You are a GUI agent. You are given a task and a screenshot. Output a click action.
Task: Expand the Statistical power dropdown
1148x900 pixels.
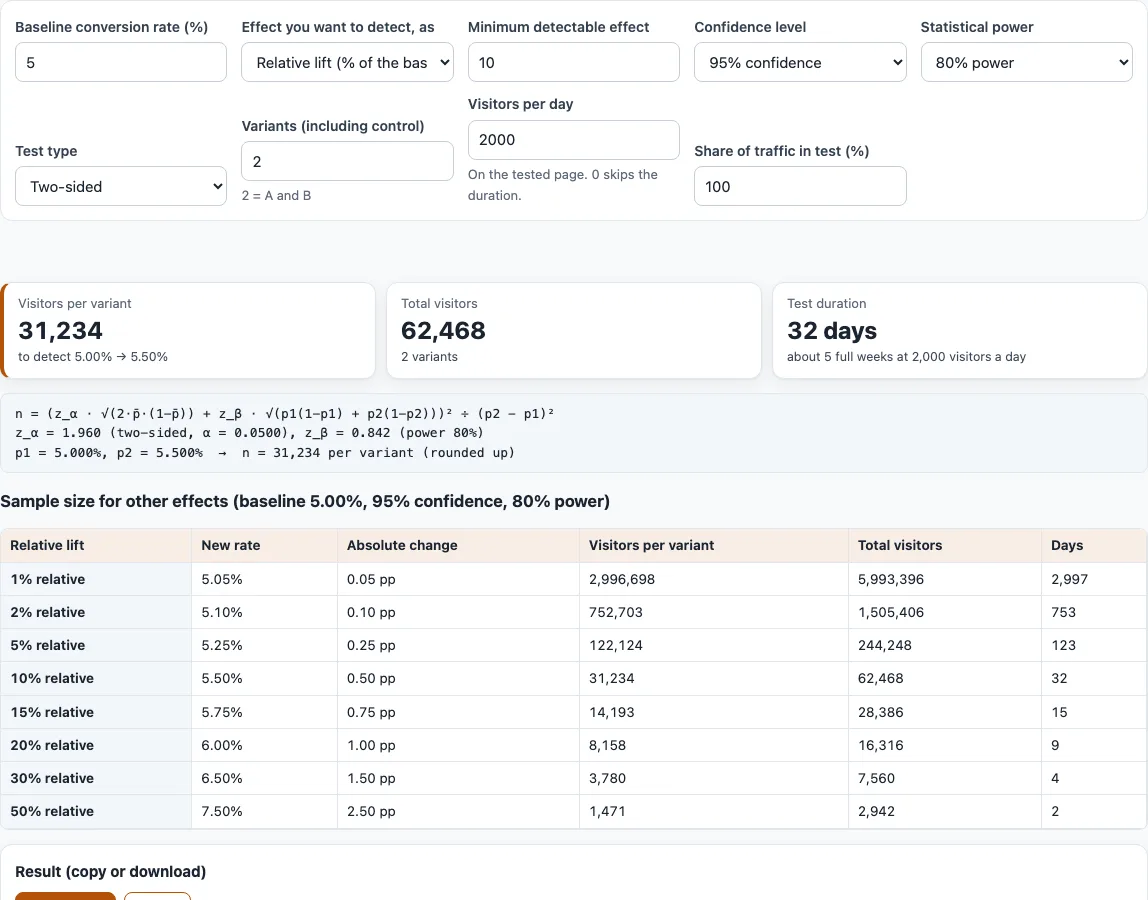[x=1026, y=62]
